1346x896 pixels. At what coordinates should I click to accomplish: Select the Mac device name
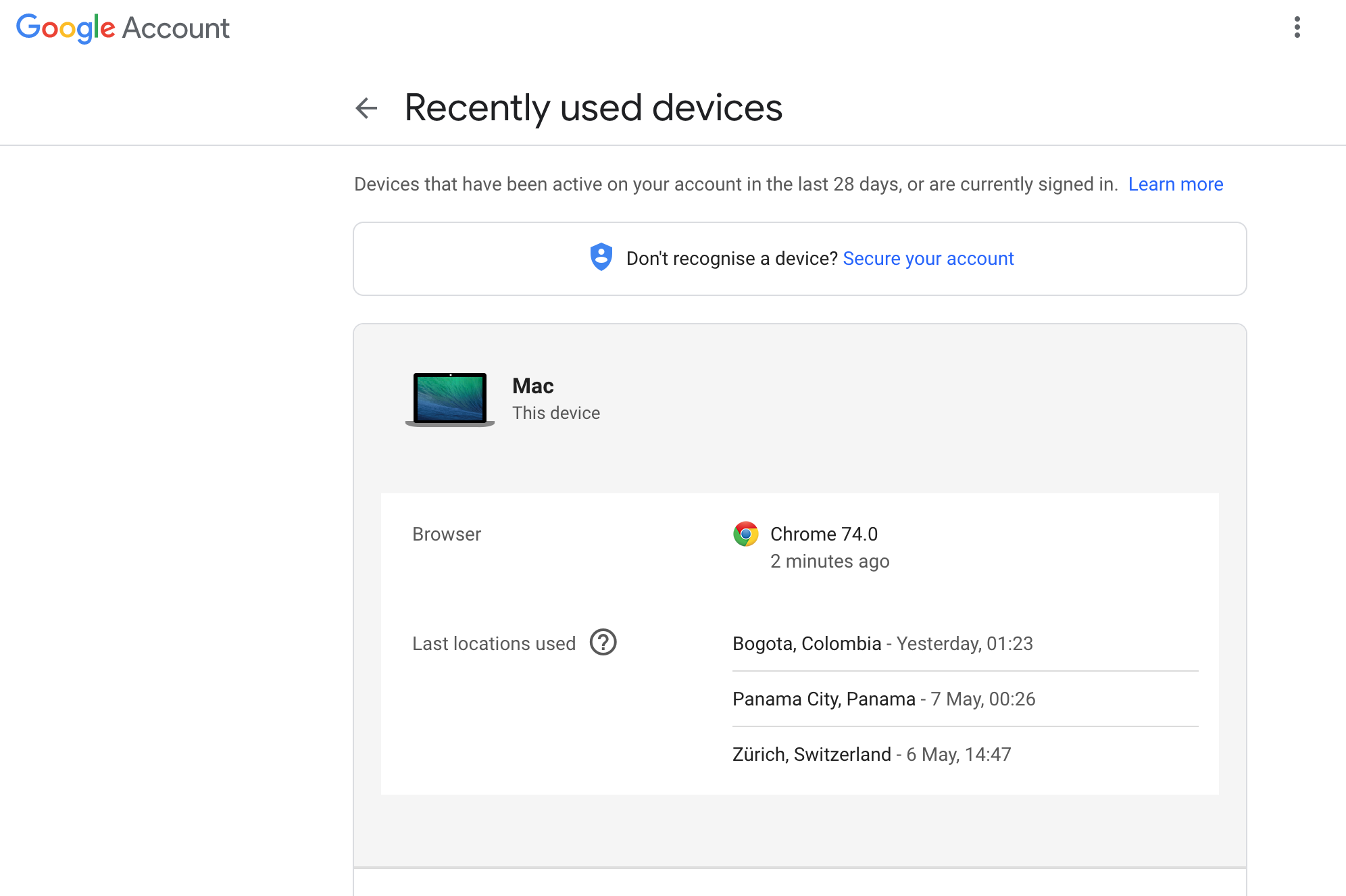point(533,386)
